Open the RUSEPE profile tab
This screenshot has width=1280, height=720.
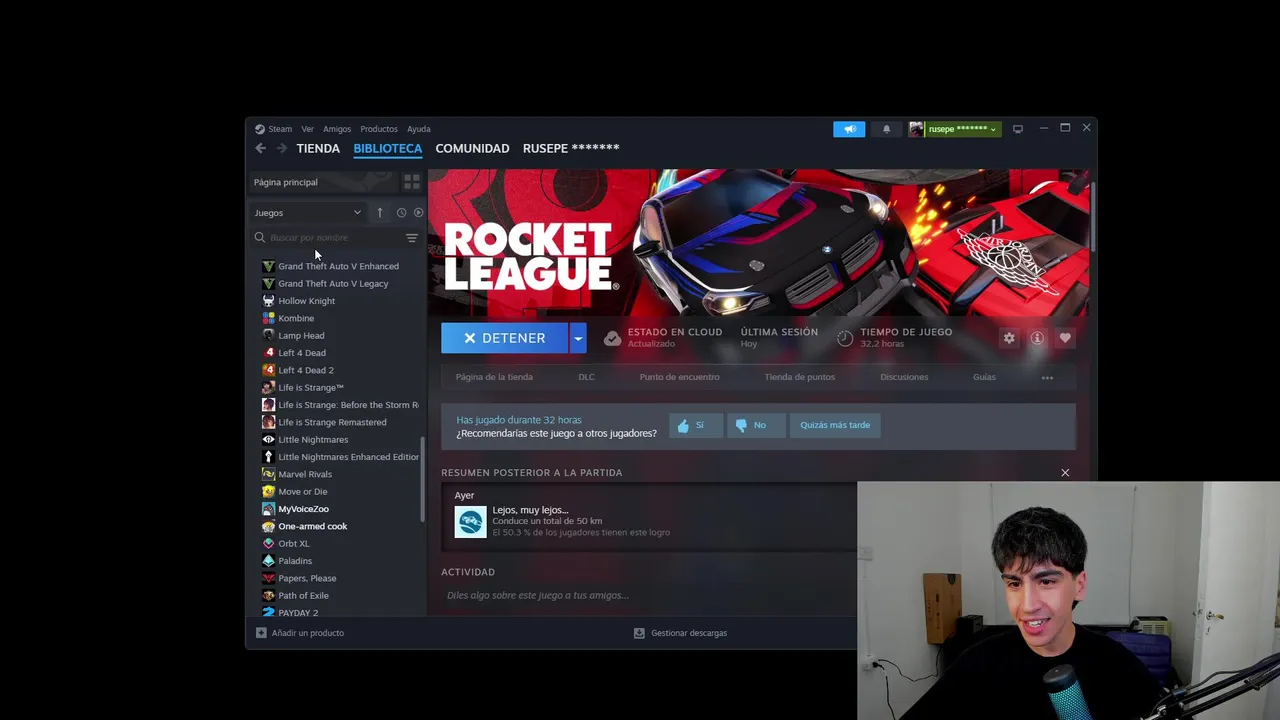tap(571, 148)
